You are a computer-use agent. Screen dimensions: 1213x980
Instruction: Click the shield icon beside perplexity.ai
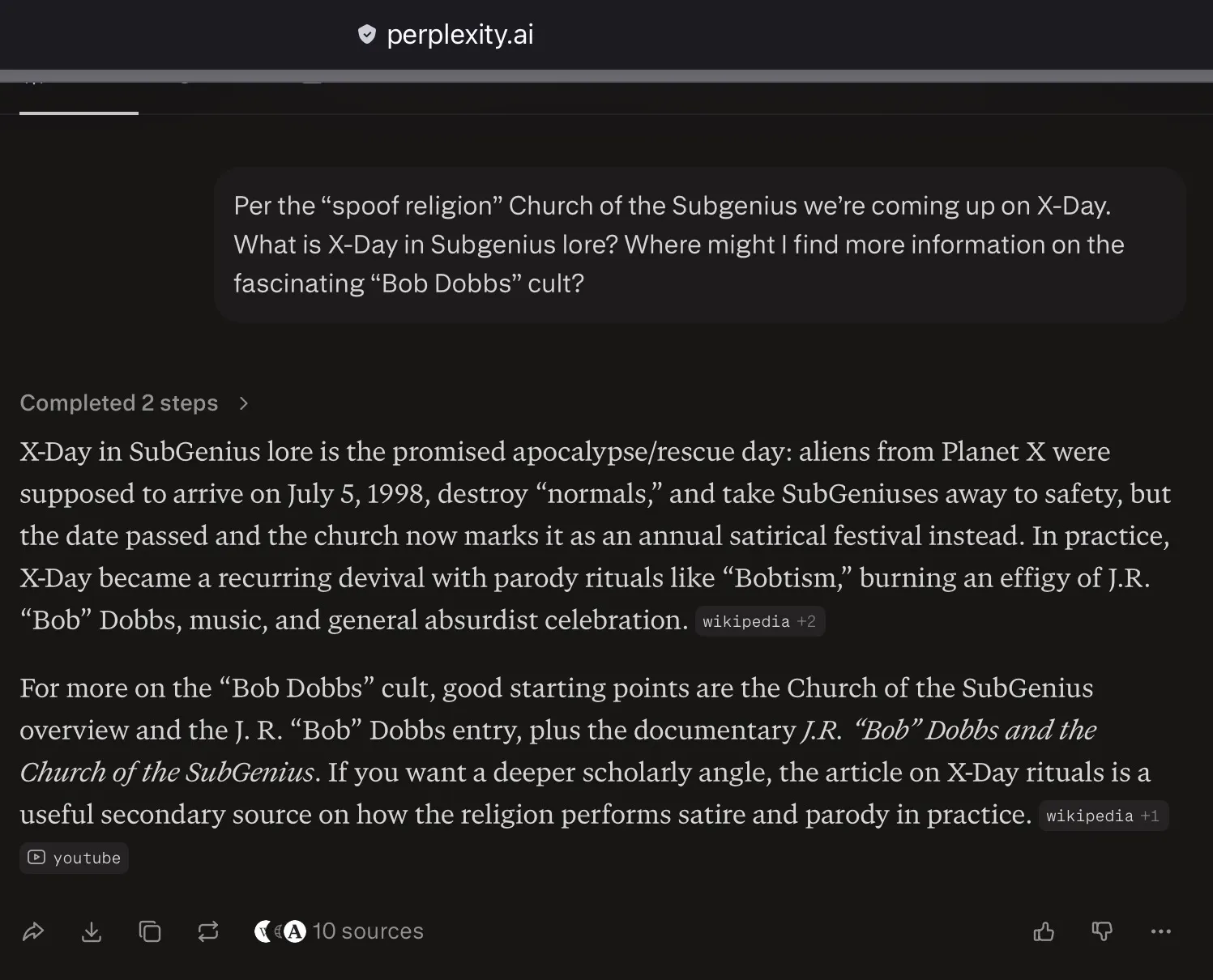[x=367, y=34]
